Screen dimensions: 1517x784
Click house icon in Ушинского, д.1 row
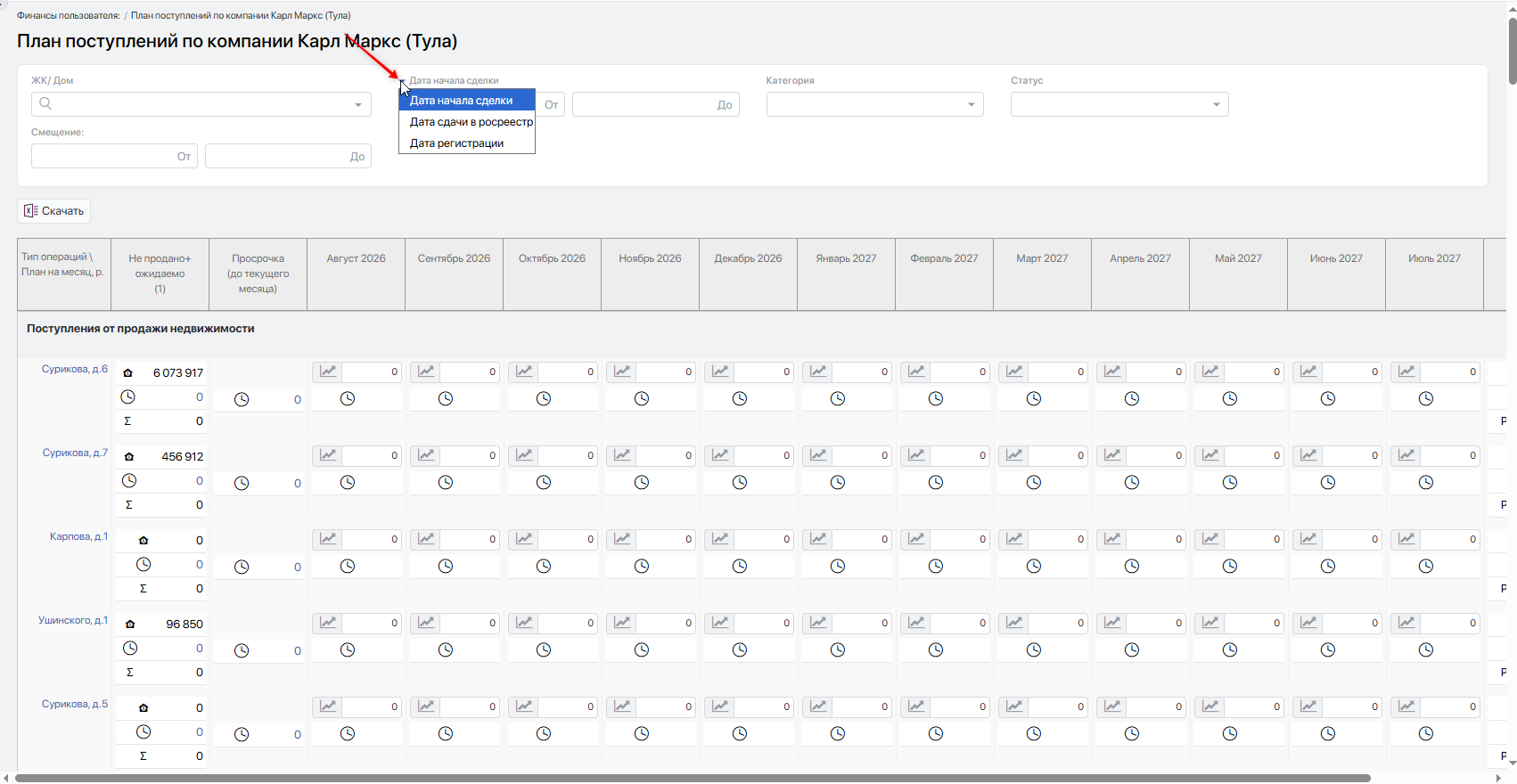click(130, 625)
